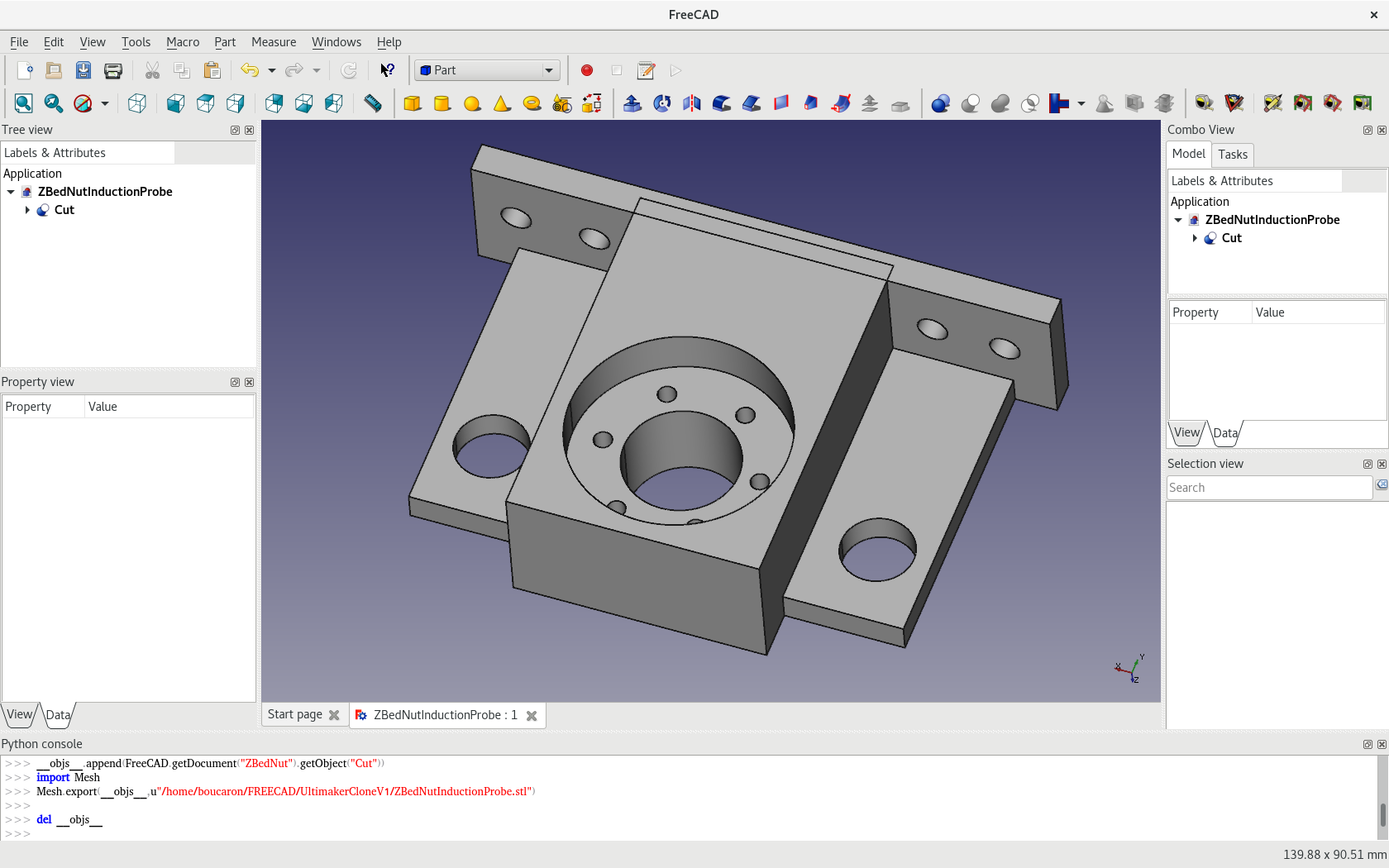
Task: Open the Part workbench selector dropdown
Action: (x=487, y=70)
